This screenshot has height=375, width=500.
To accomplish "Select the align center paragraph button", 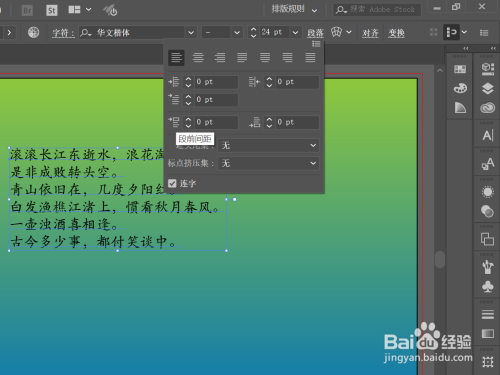I will (198, 58).
